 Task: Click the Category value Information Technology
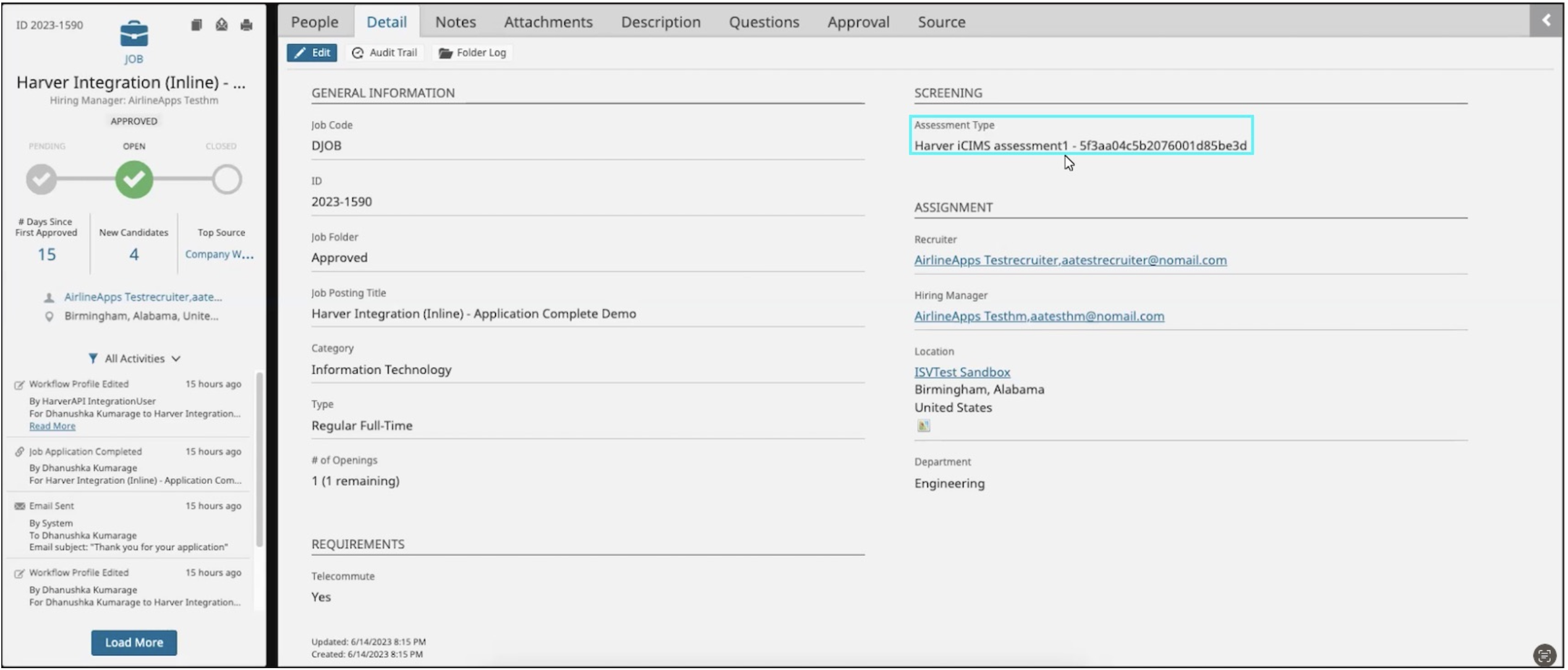point(381,370)
